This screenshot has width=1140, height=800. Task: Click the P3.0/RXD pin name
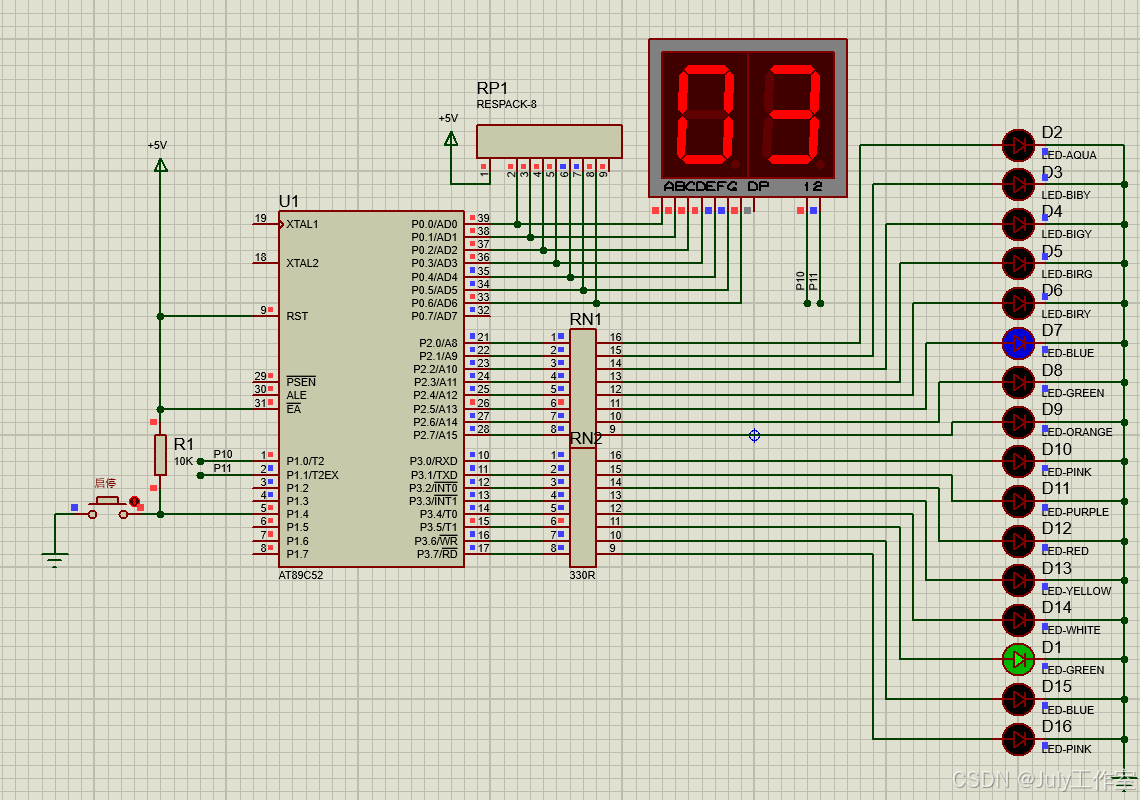[434, 461]
